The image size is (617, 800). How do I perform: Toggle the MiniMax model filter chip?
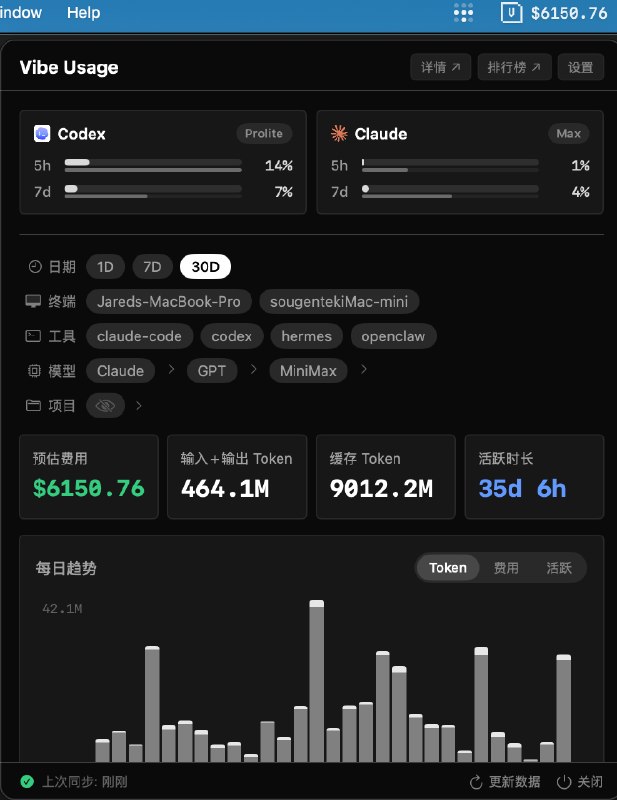tap(308, 371)
